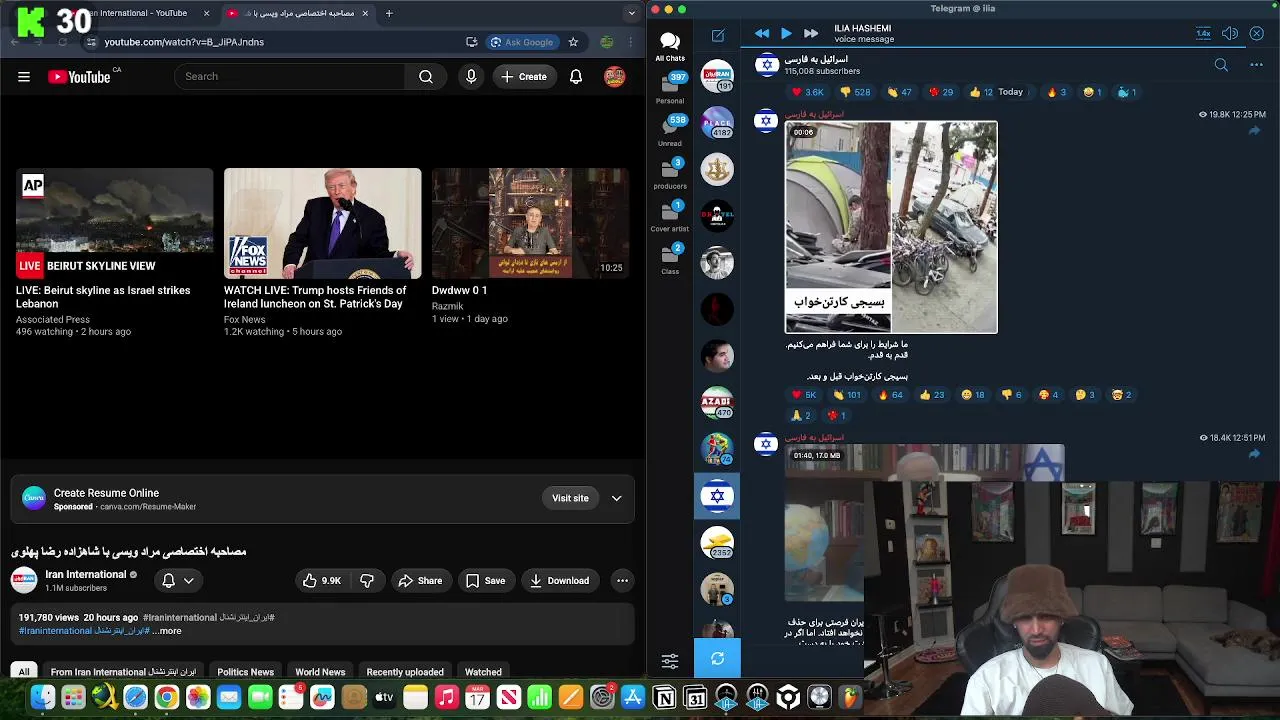Click Visit site on the Canva ad
The image size is (1280, 720).
(x=570, y=498)
